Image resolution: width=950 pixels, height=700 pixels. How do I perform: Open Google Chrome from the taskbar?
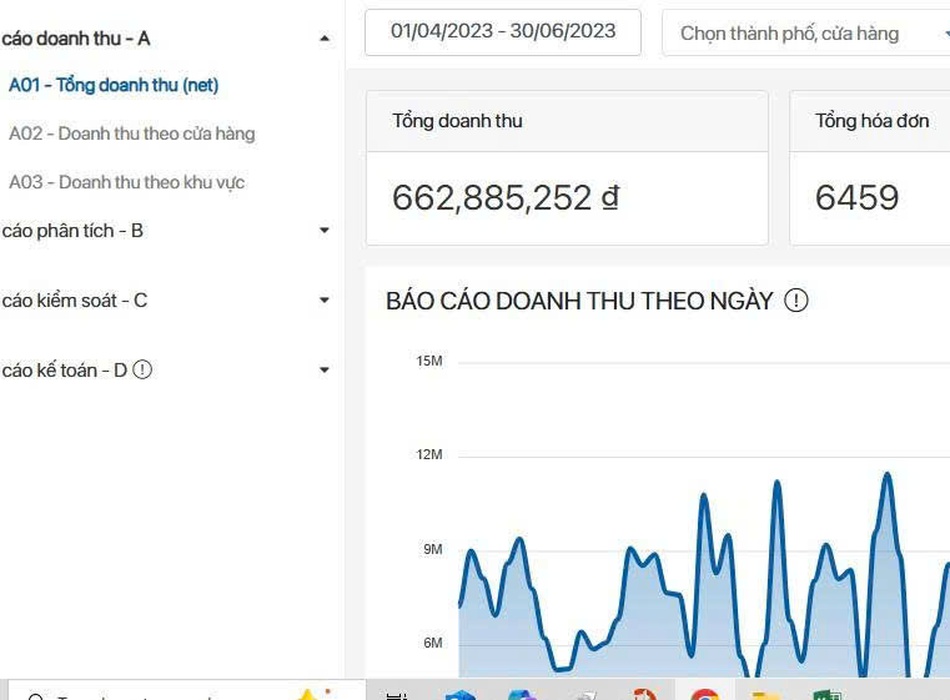click(704, 695)
